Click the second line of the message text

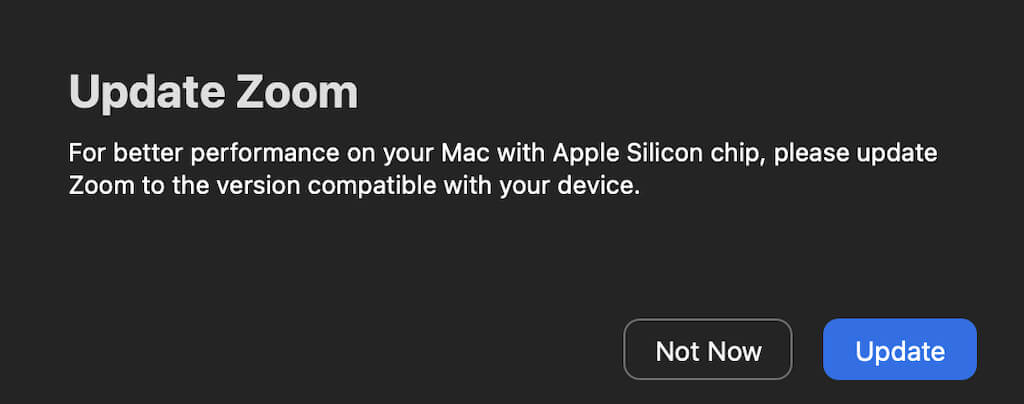pos(353,186)
